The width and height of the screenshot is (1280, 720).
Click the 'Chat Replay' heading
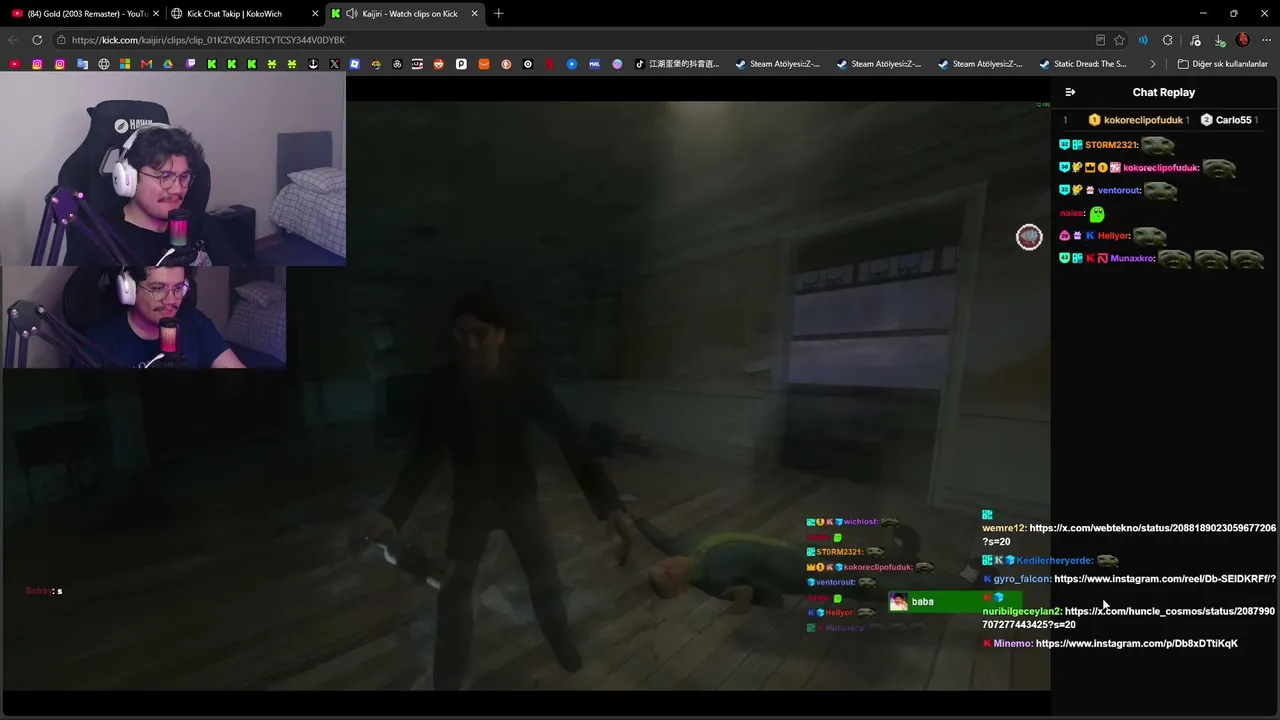(1163, 92)
